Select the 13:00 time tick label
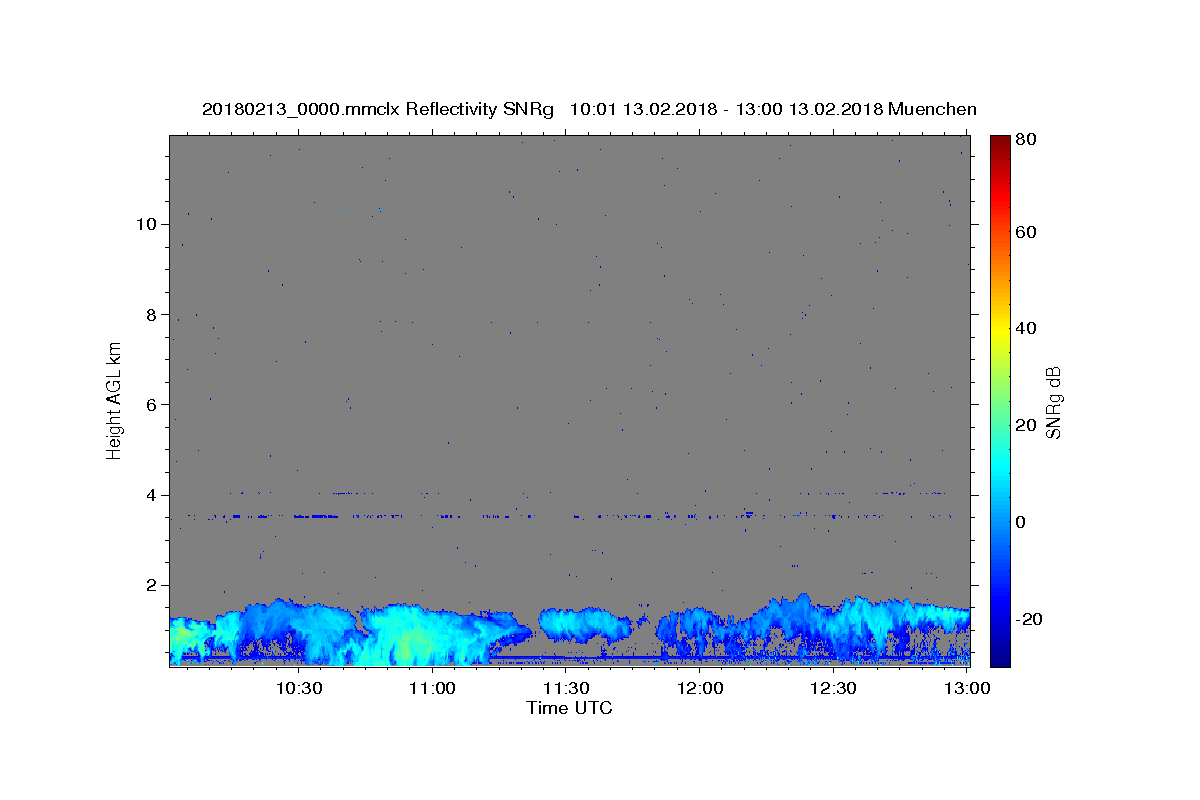 [x=968, y=689]
